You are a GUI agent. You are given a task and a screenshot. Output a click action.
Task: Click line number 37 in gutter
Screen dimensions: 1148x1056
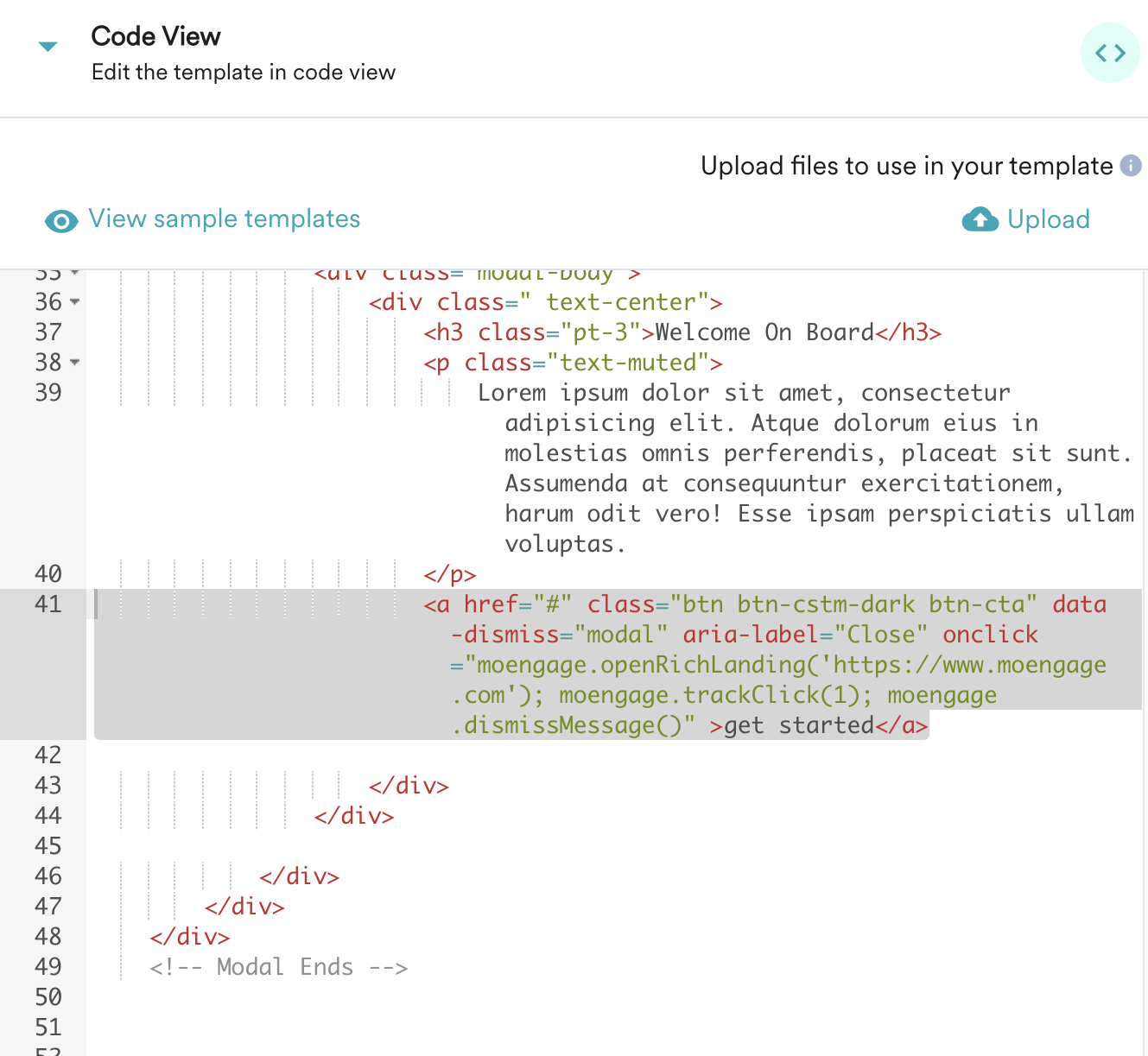(x=48, y=332)
